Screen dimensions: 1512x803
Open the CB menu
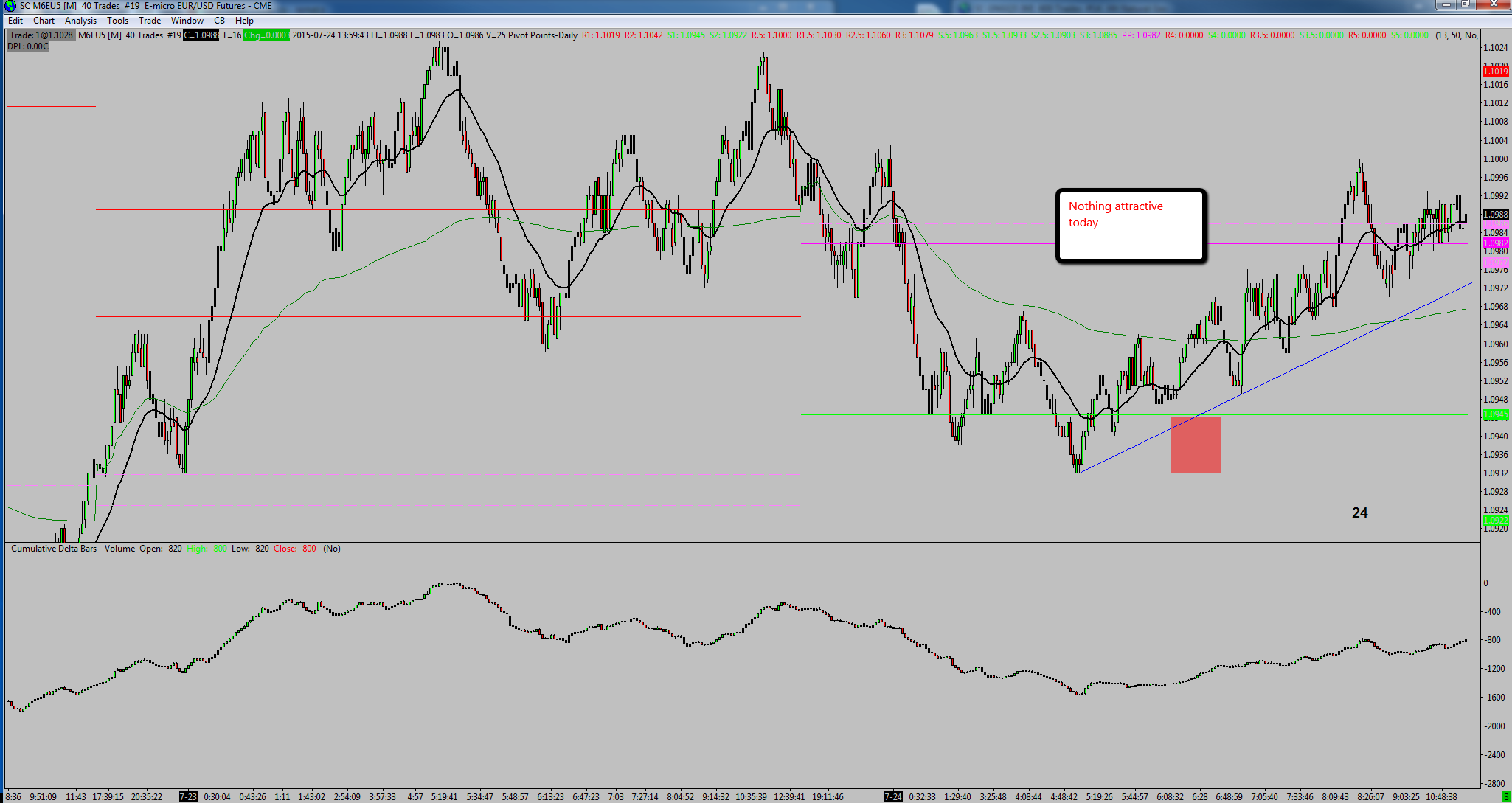(x=219, y=21)
